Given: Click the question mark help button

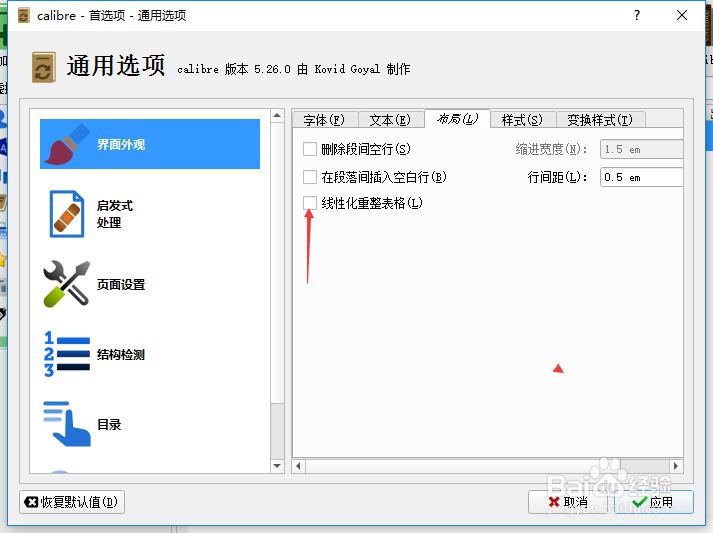Looking at the screenshot, I should (637, 15).
